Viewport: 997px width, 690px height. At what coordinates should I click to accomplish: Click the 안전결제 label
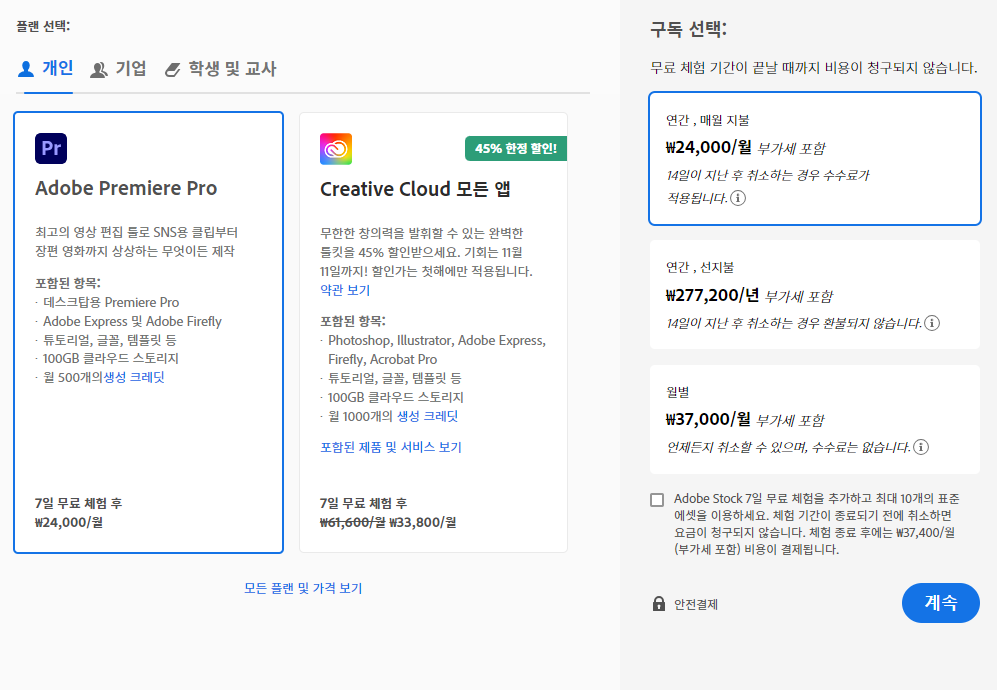tap(696, 604)
